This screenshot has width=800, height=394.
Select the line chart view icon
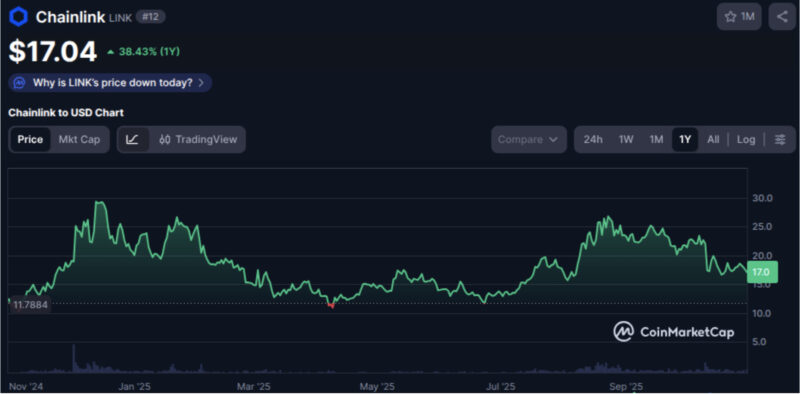click(132, 139)
